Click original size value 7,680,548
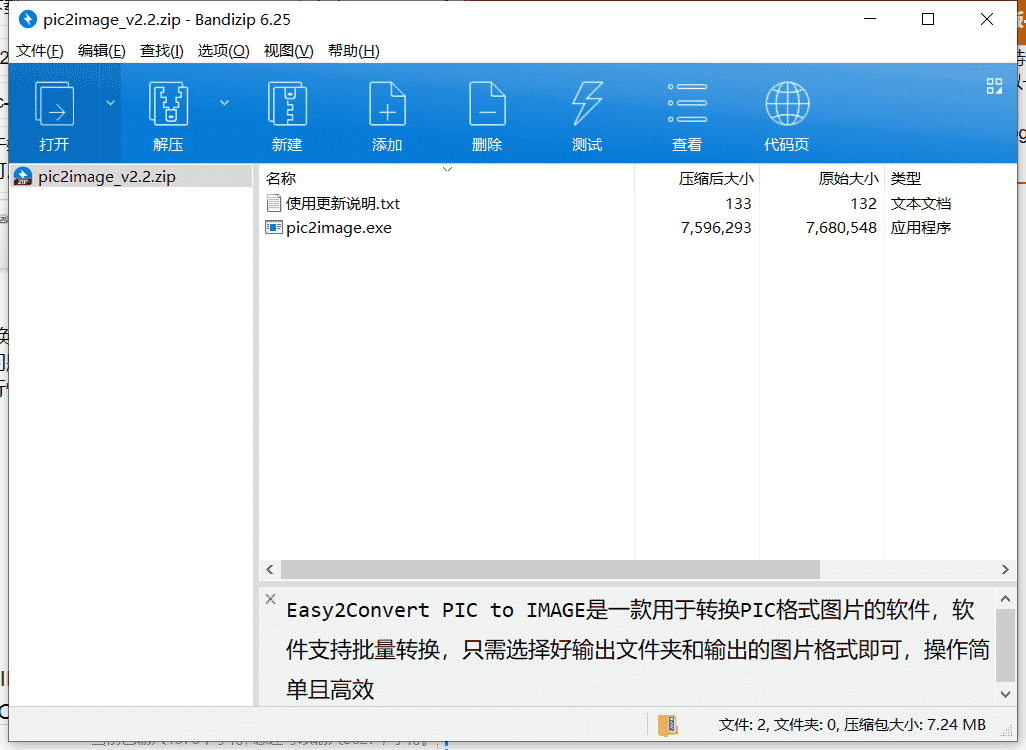Viewport: 1026px width, 750px height. (841, 228)
